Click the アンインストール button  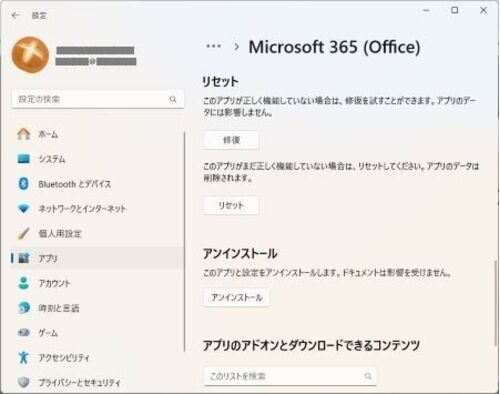(237, 297)
